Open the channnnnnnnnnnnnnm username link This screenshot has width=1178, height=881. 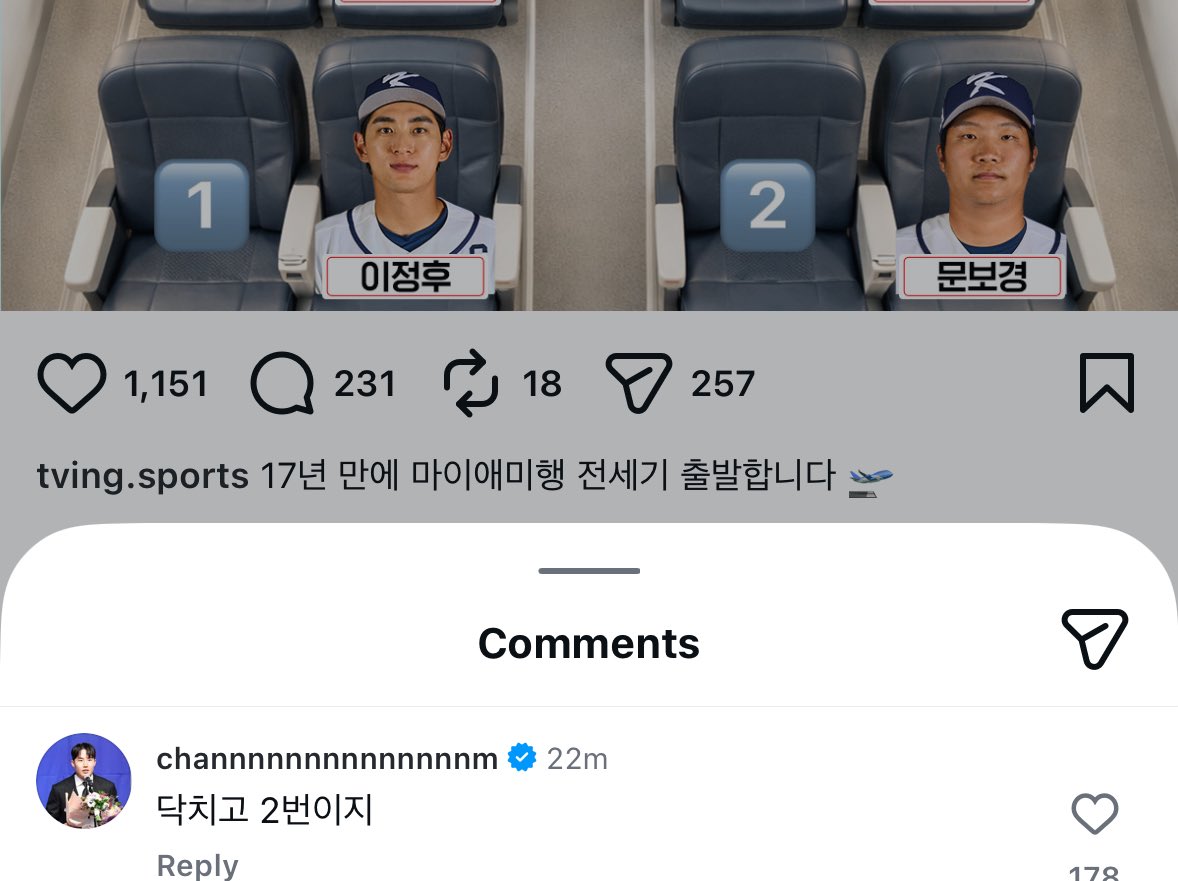[x=327, y=759]
